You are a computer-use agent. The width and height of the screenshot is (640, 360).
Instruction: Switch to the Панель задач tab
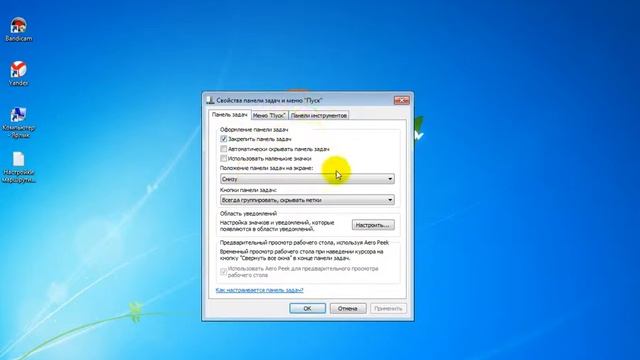(229, 115)
